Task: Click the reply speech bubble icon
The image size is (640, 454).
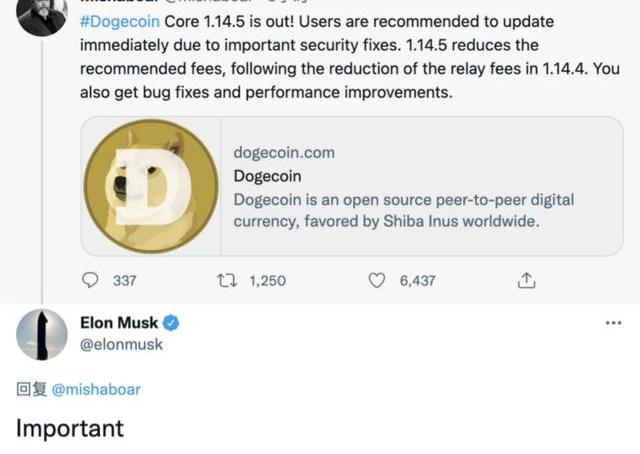Action: point(90,281)
